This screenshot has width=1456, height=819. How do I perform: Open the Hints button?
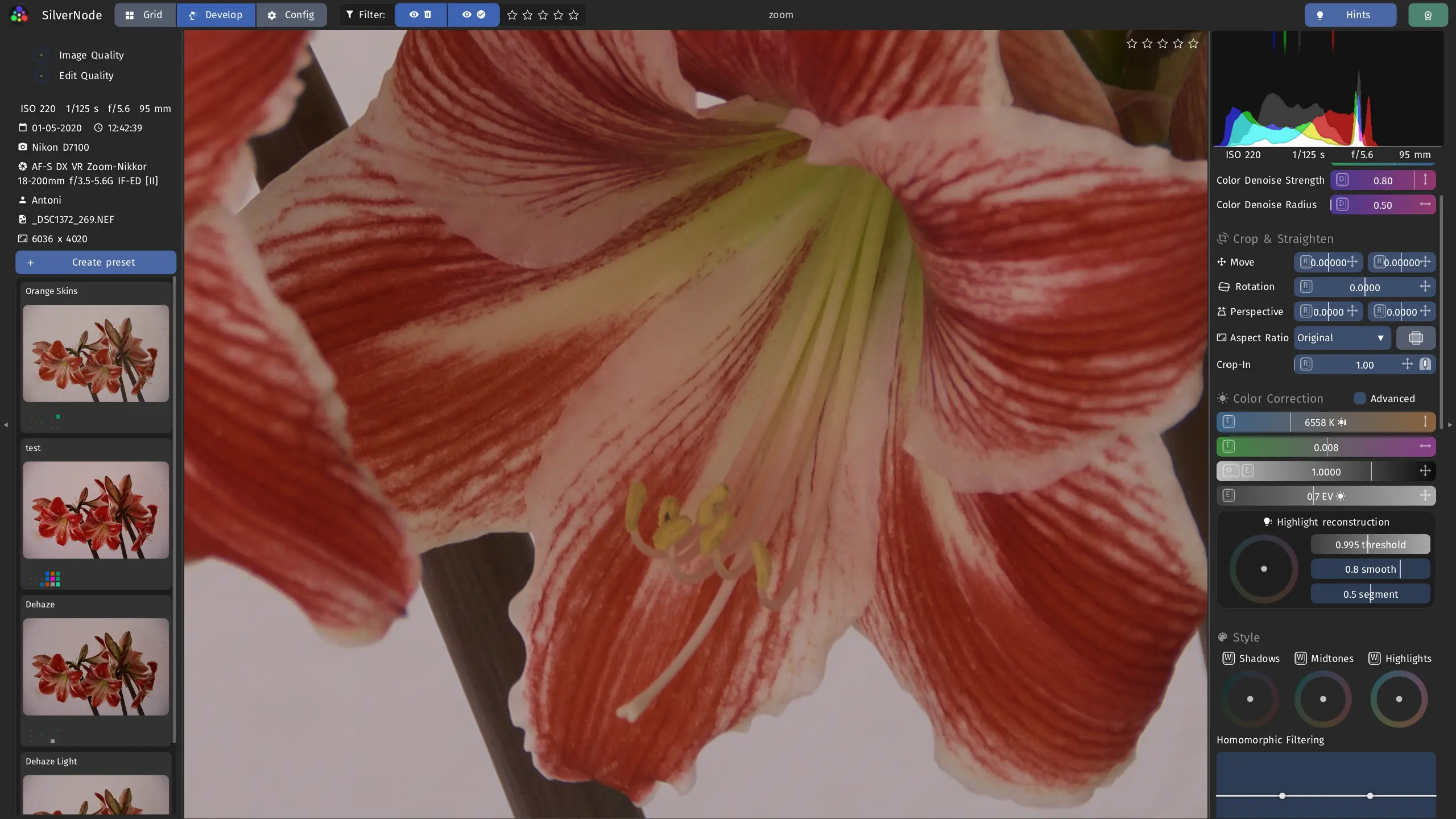click(x=1350, y=15)
